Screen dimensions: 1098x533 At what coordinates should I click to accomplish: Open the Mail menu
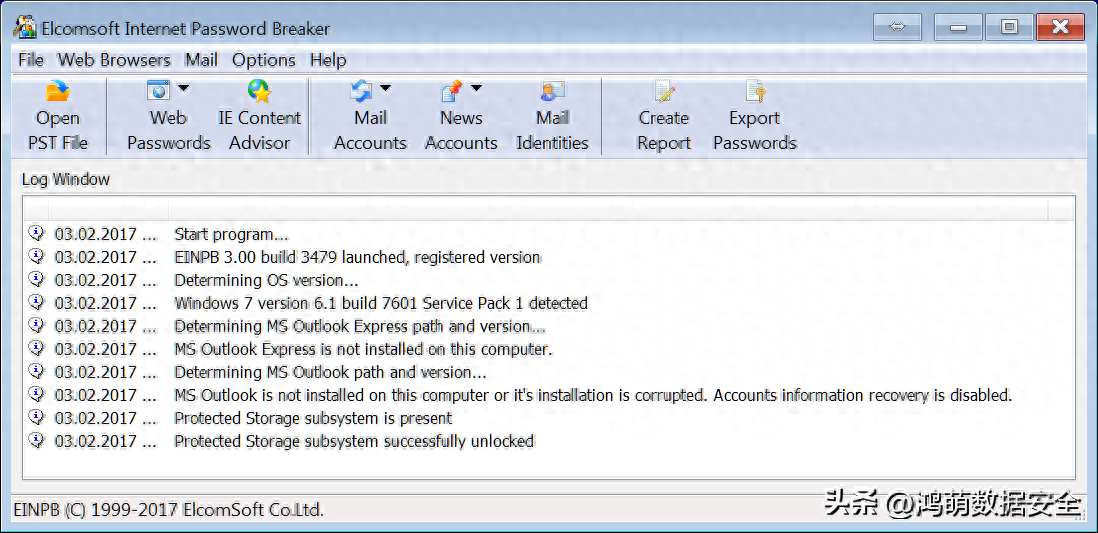pos(202,60)
